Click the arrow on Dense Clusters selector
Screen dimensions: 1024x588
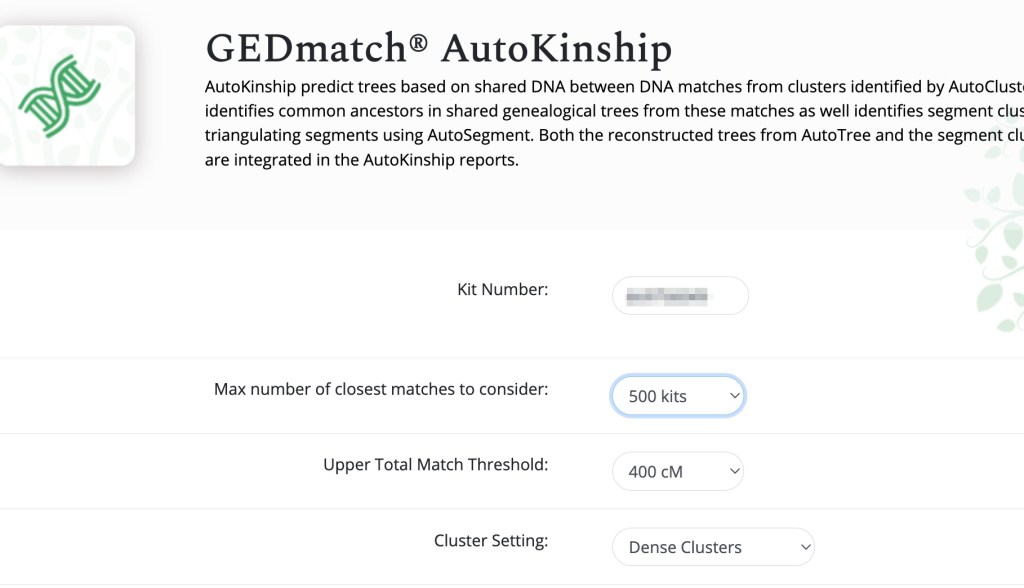(x=805, y=547)
